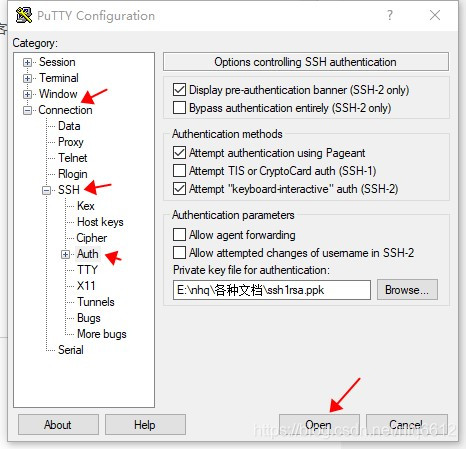Collapse the Connection tree node
The height and width of the screenshot is (449, 466).
(28, 110)
